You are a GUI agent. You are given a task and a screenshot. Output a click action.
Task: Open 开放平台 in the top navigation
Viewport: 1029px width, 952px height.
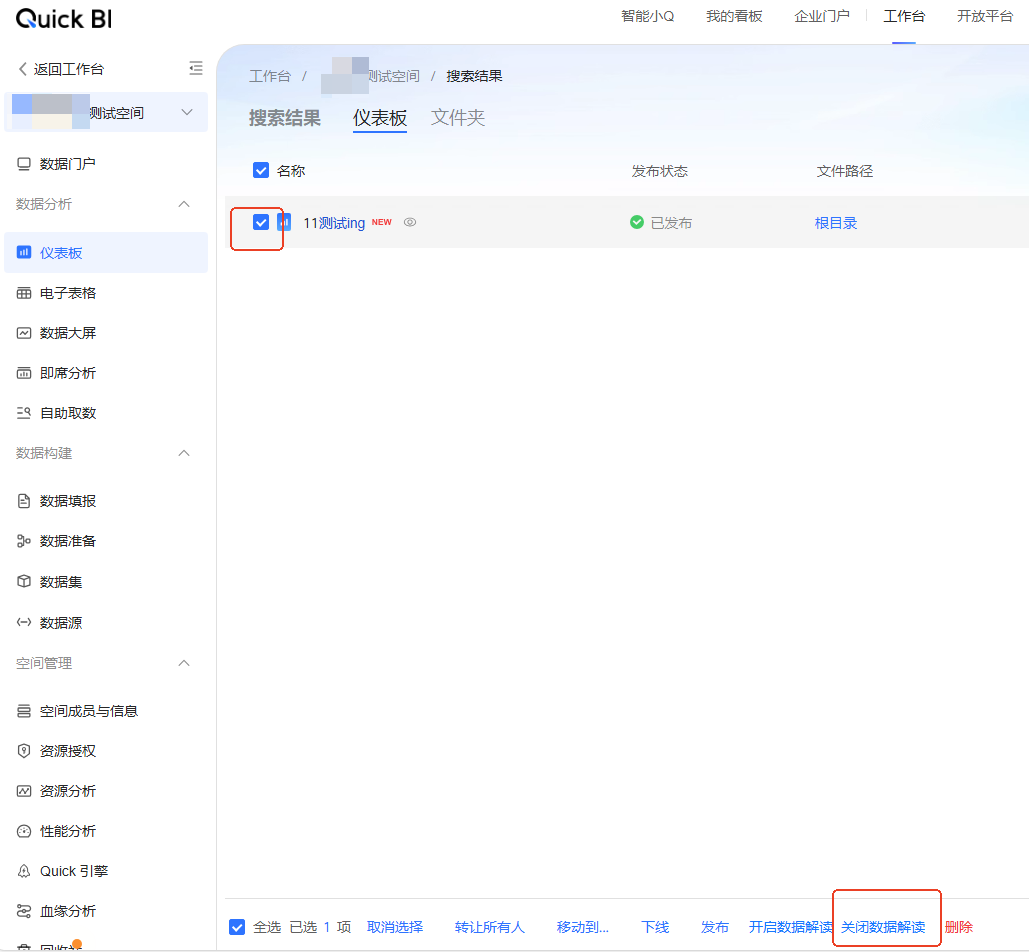tap(985, 16)
